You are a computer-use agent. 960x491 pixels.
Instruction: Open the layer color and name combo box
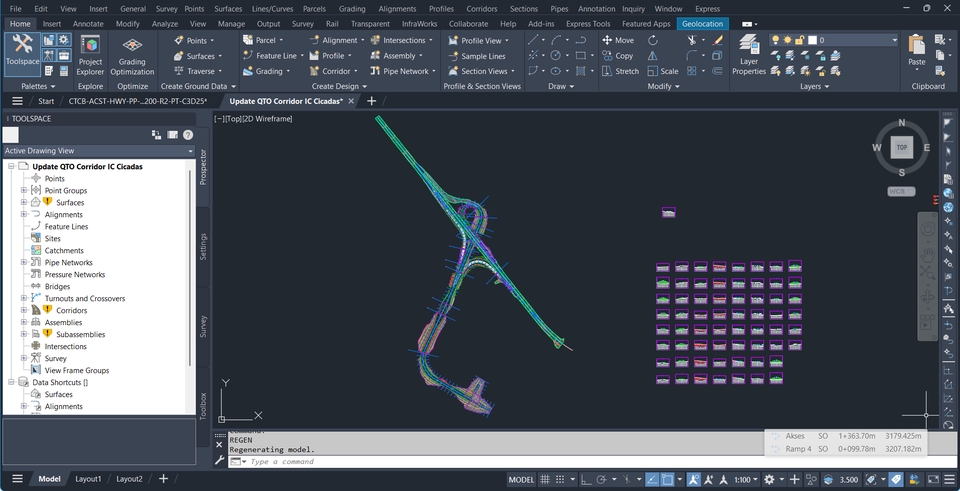(857, 40)
